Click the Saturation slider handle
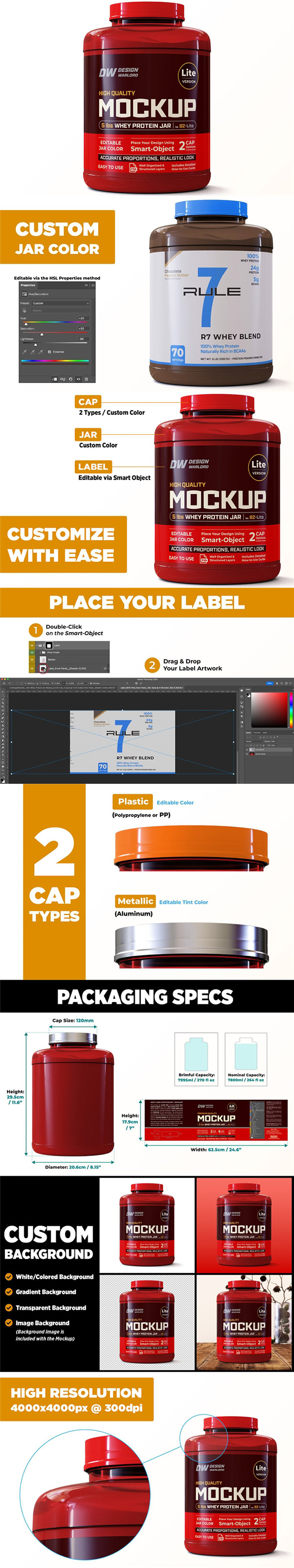The image size is (294, 1568). [42, 334]
